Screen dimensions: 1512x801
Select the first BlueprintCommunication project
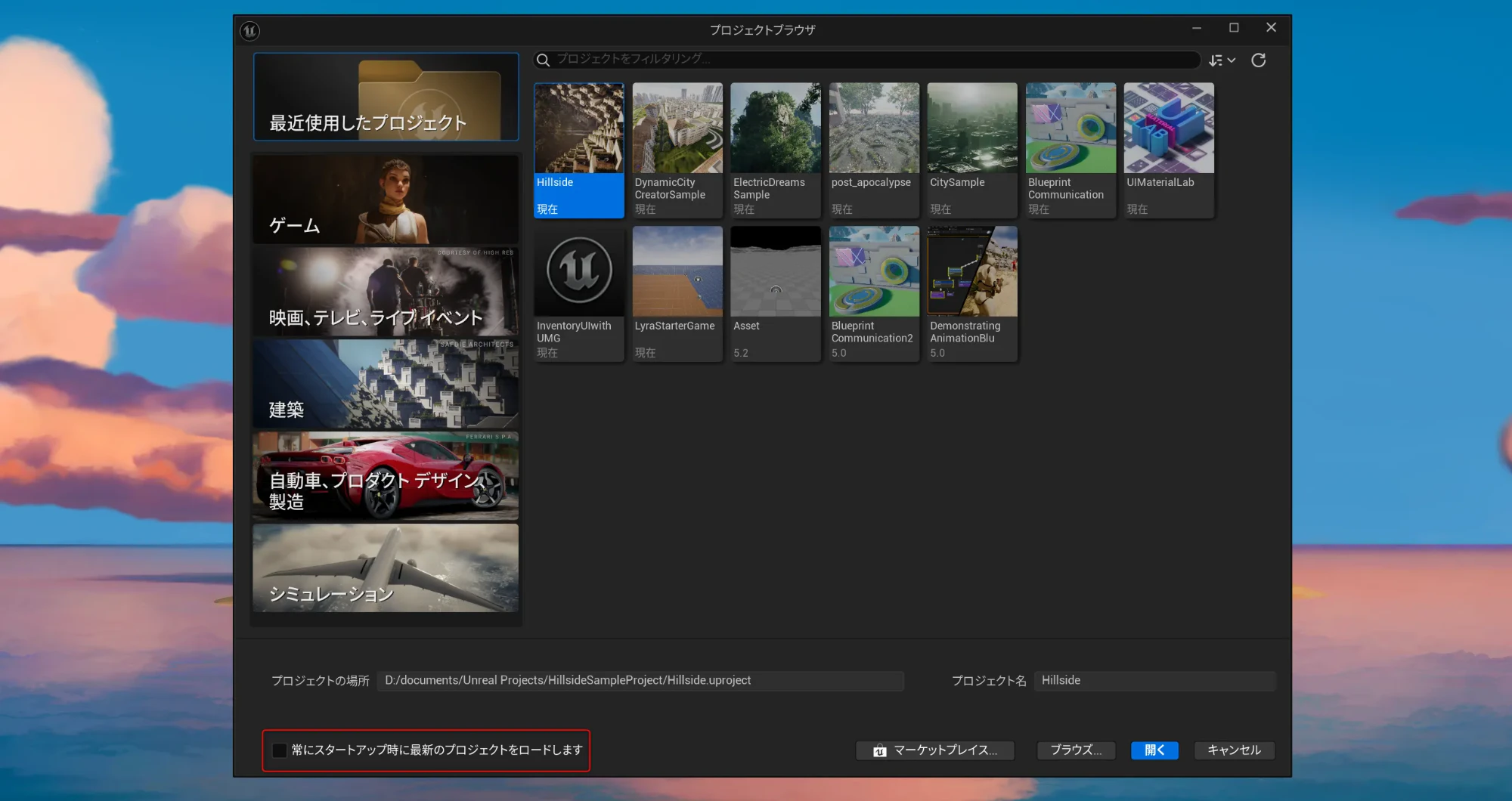point(1070,150)
